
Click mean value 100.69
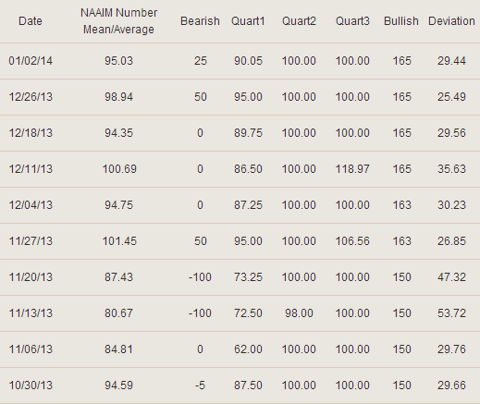click(x=119, y=169)
